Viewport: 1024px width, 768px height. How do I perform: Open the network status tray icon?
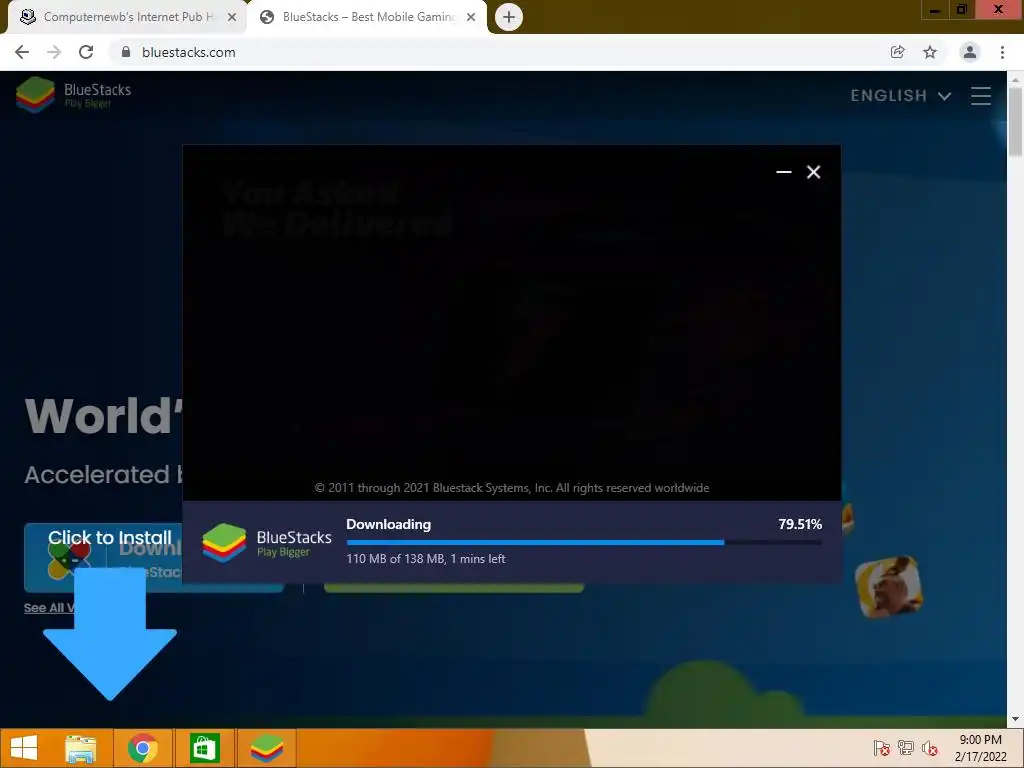(x=906, y=748)
